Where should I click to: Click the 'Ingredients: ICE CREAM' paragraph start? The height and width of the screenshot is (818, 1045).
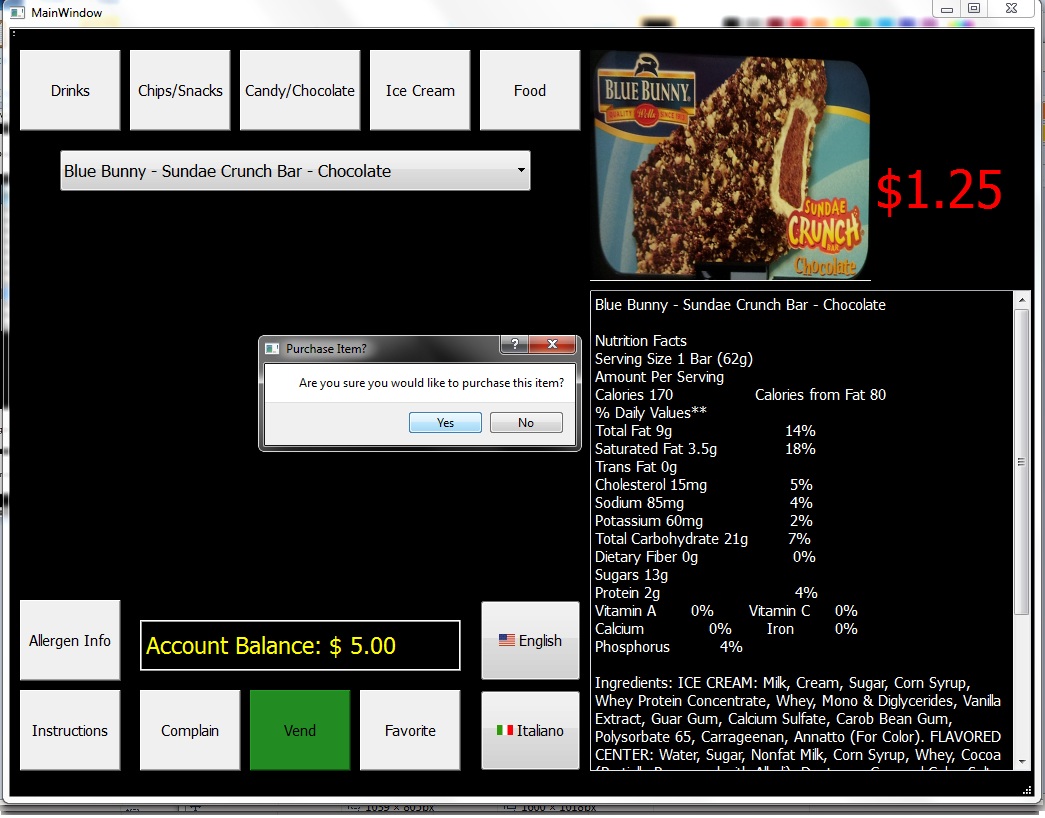click(x=676, y=683)
